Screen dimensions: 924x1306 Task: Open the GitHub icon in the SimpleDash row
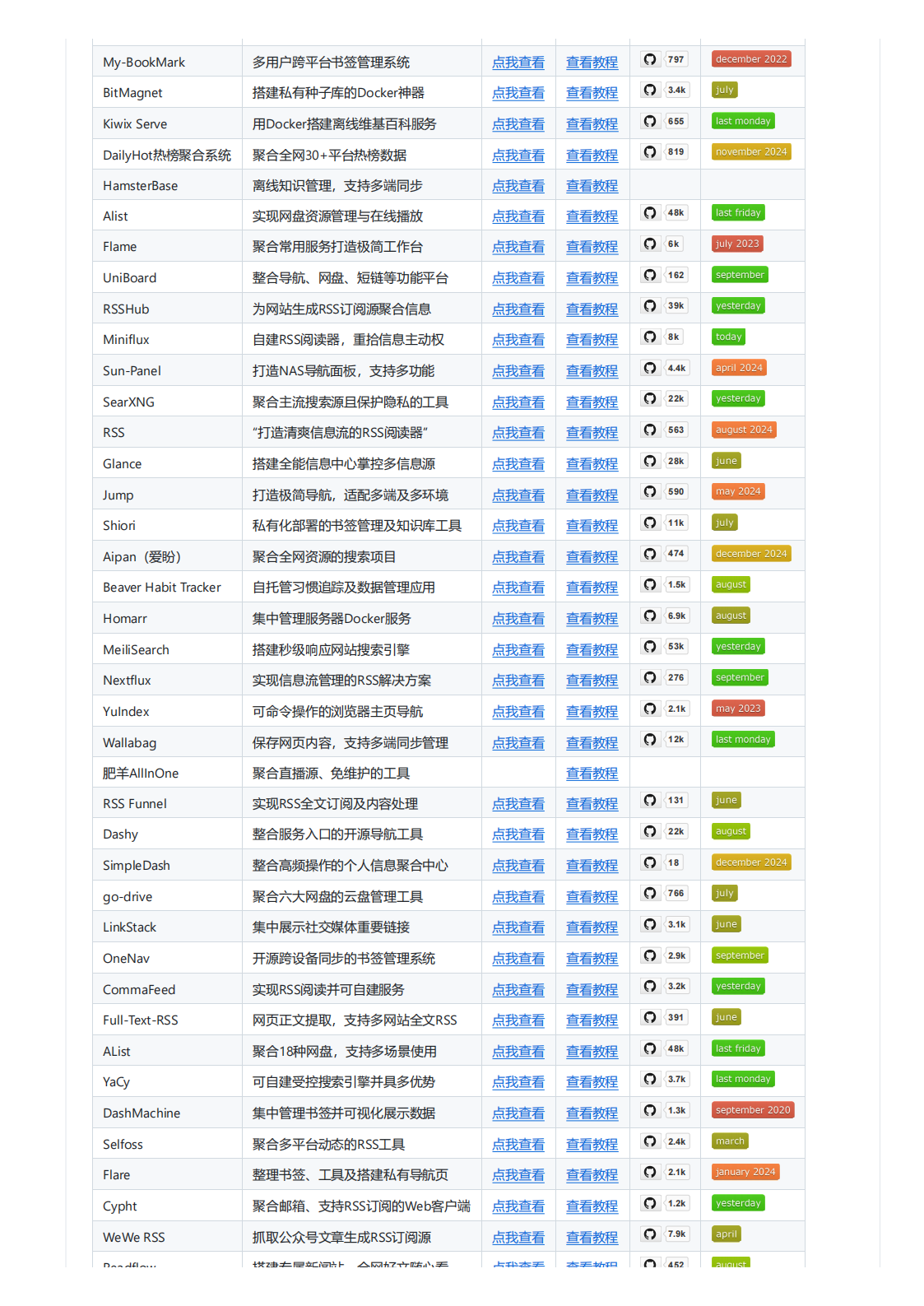tap(650, 862)
